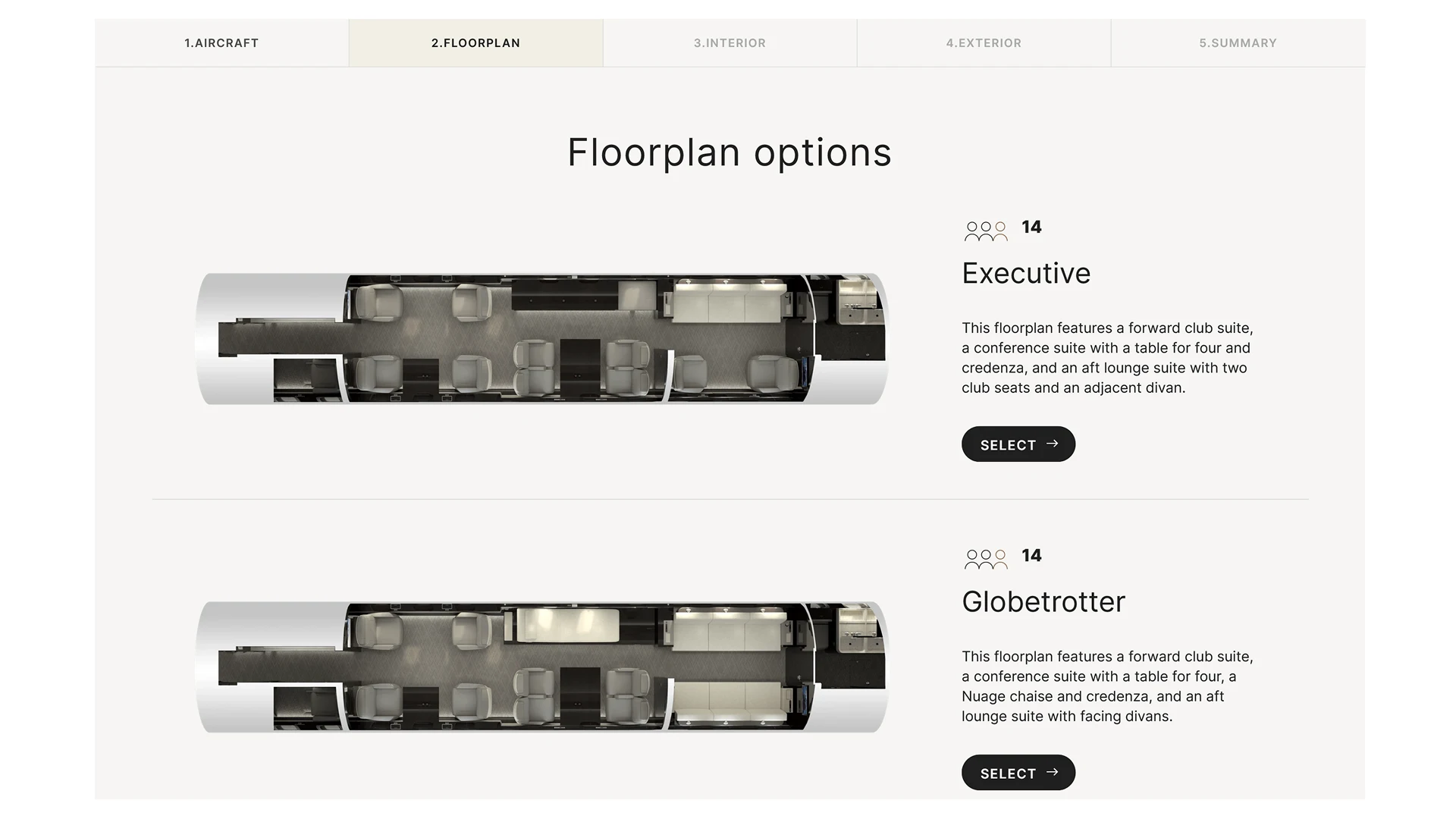Select the Globetrotter floorplan option

[x=1018, y=773]
